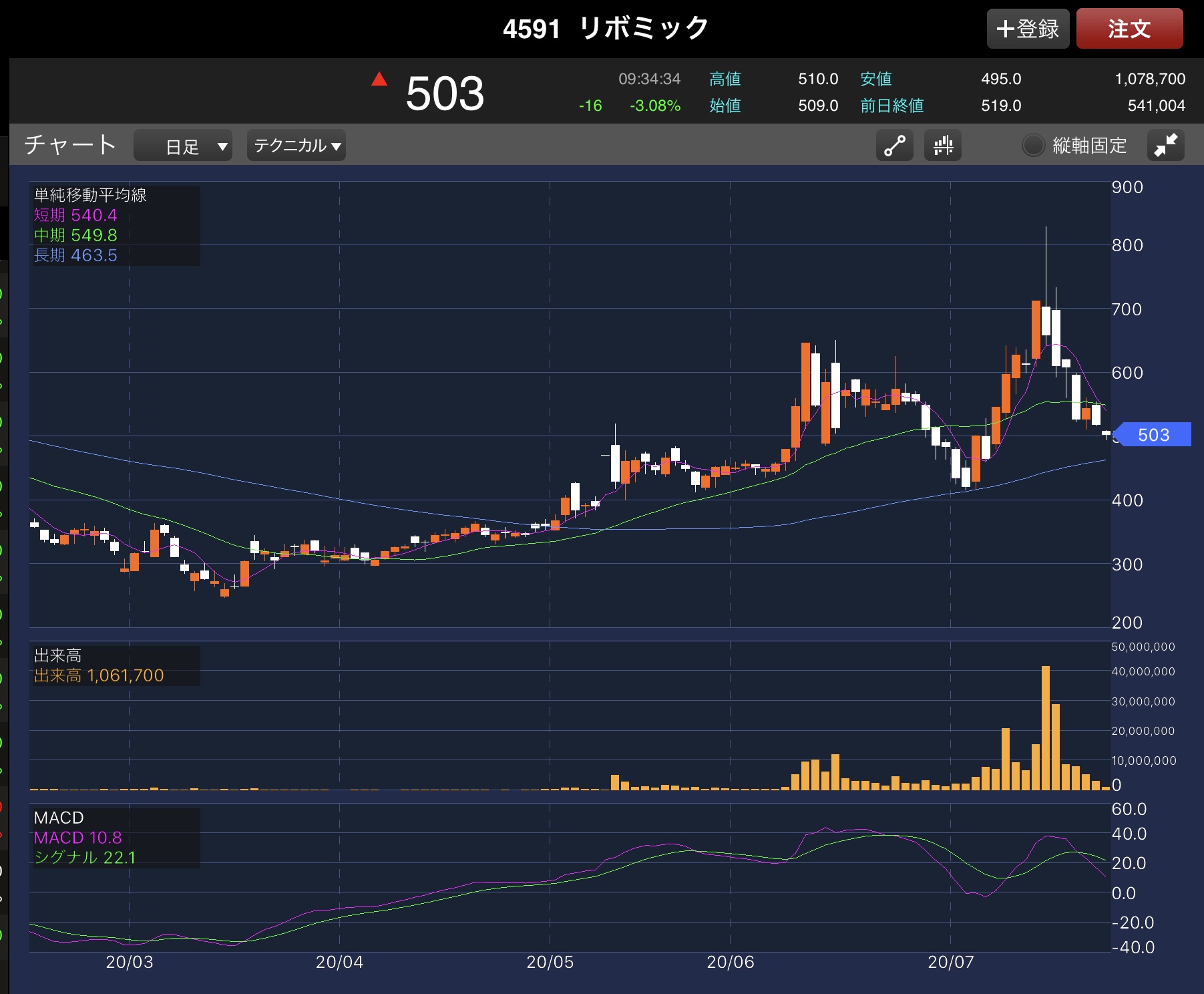Tap the 出来高 1,061,700 volume legend
The width and height of the screenshot is (1204, 994).
tap(99, 675)
